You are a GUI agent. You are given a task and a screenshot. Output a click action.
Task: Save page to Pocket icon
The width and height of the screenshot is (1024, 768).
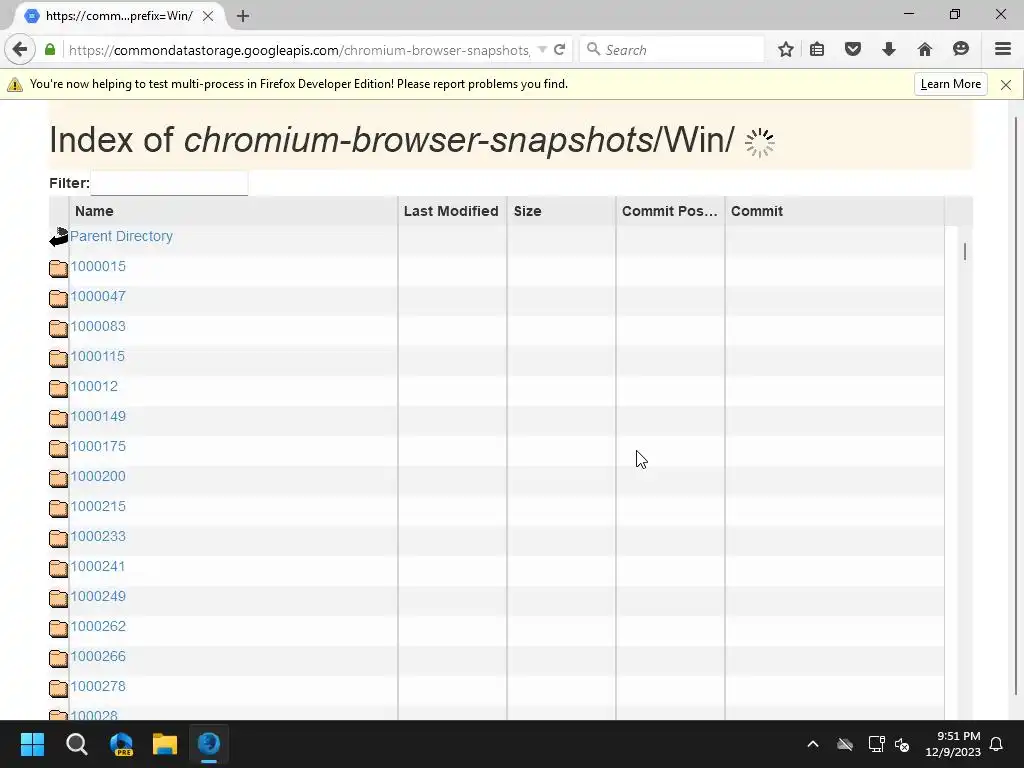[853, 50]
